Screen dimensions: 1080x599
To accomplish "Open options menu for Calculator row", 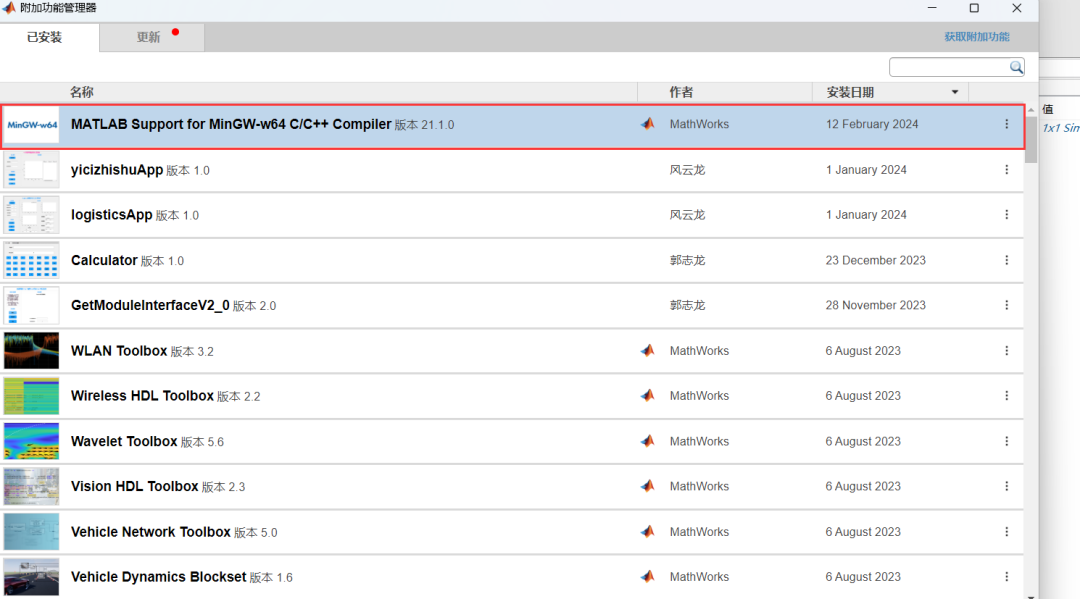I will [x=1006, y=260].
